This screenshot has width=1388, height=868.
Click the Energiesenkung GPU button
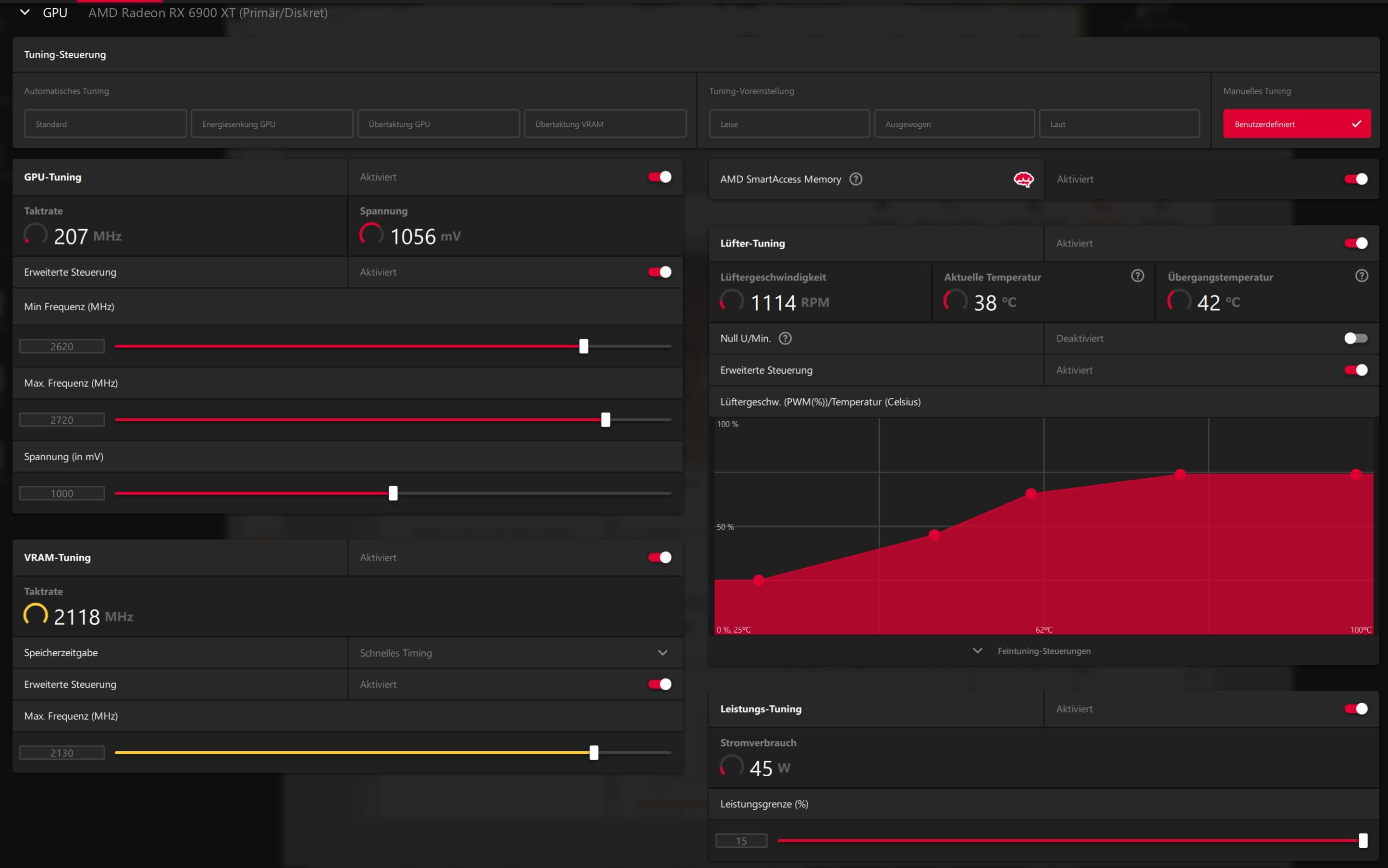click(x=271, y=124)
